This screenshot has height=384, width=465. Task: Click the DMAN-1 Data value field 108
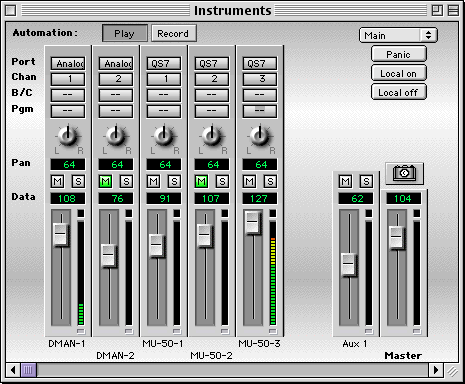[x=68, y=199]
